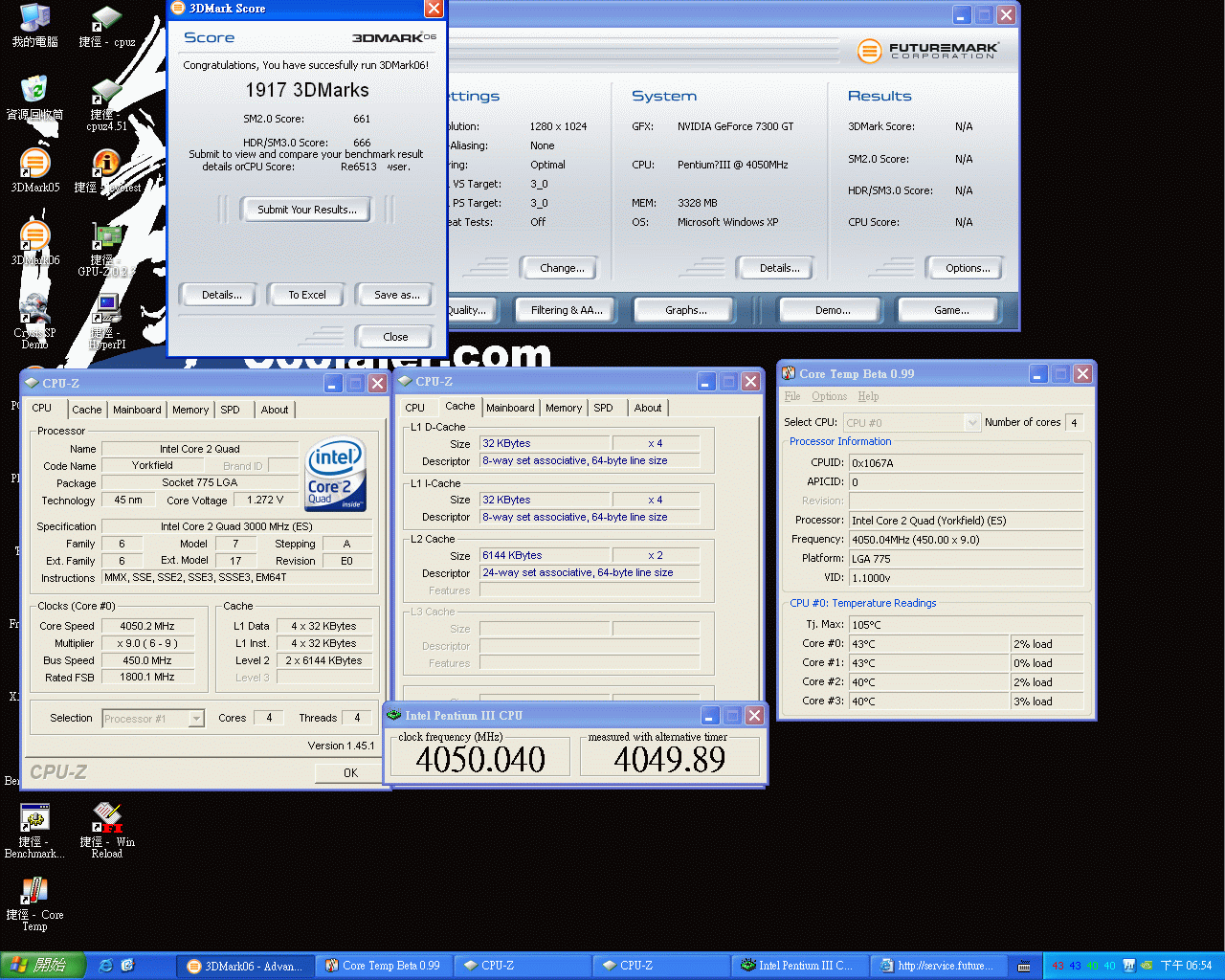Viewport: 1225px width, 980px height.
Task: Click the Intel Pentium III CPU title icon
Action: coord(393,715)
